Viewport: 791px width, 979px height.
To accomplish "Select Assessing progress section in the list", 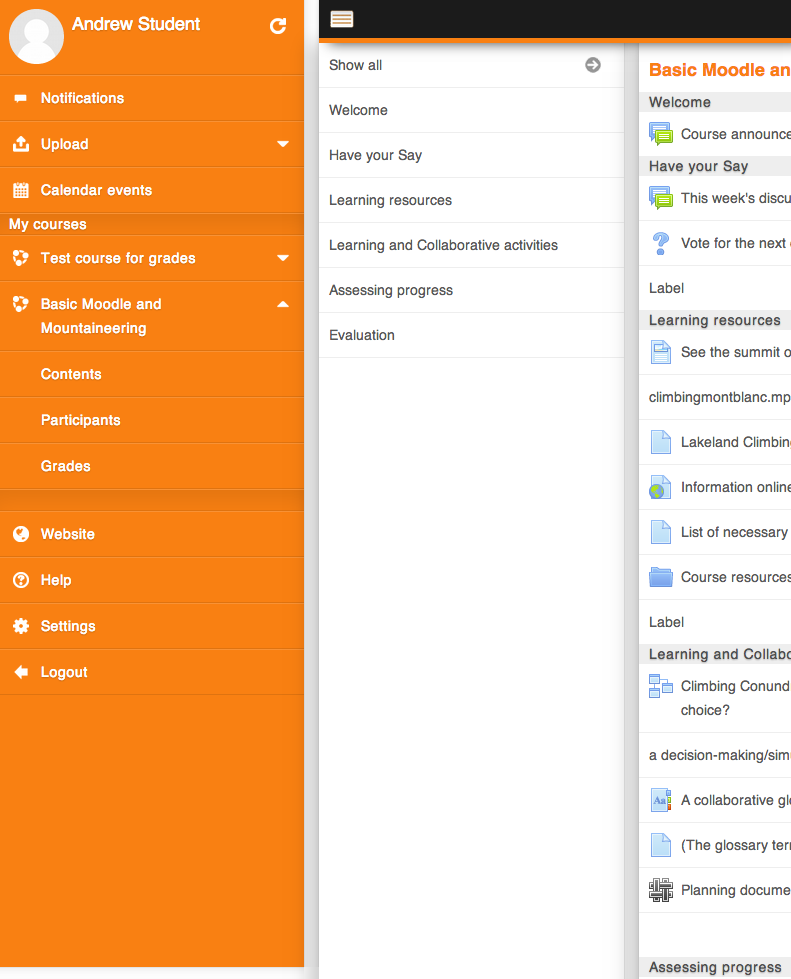I will coord(471,290).
